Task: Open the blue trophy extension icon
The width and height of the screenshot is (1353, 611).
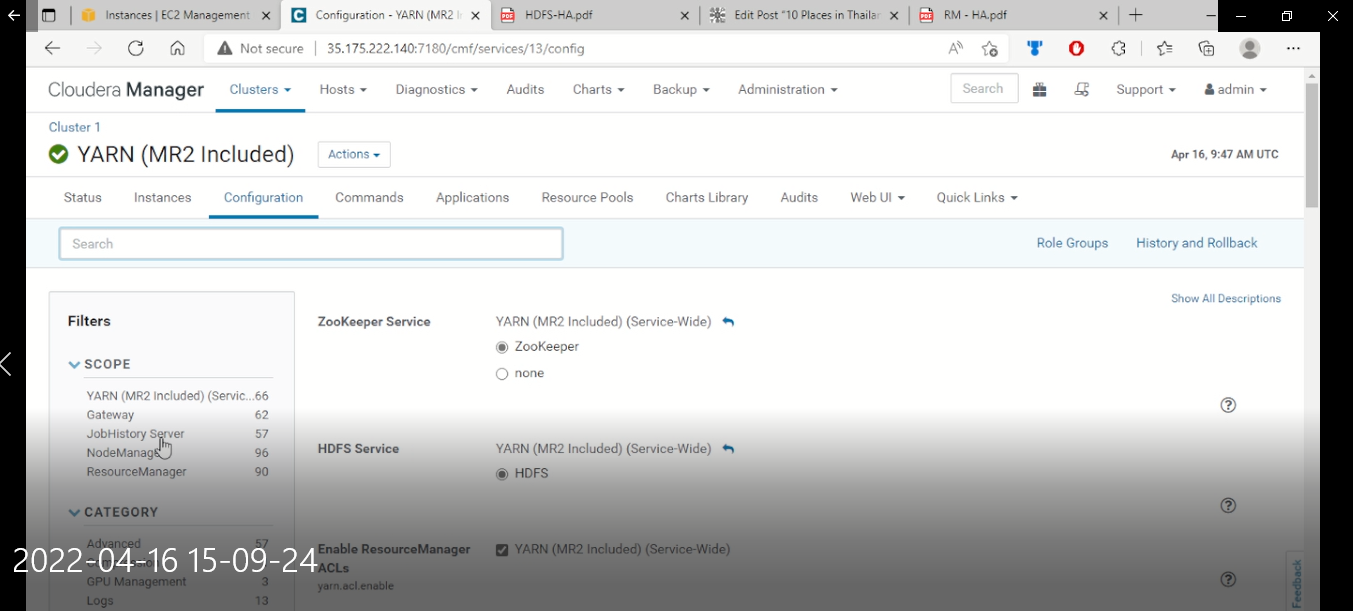Action: tap(1035, 48)
